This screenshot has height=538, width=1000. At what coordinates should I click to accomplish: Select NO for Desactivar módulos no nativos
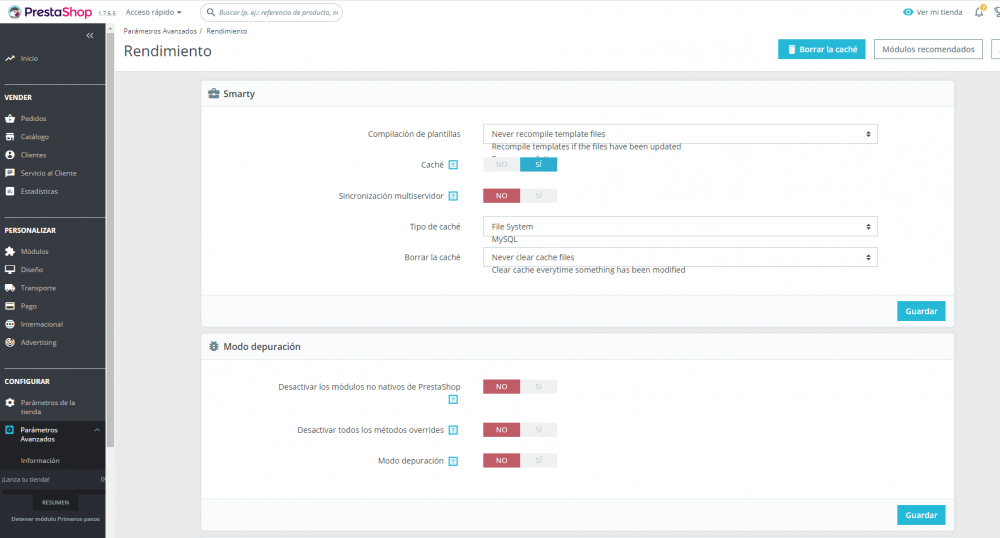(x=501, y=386)
